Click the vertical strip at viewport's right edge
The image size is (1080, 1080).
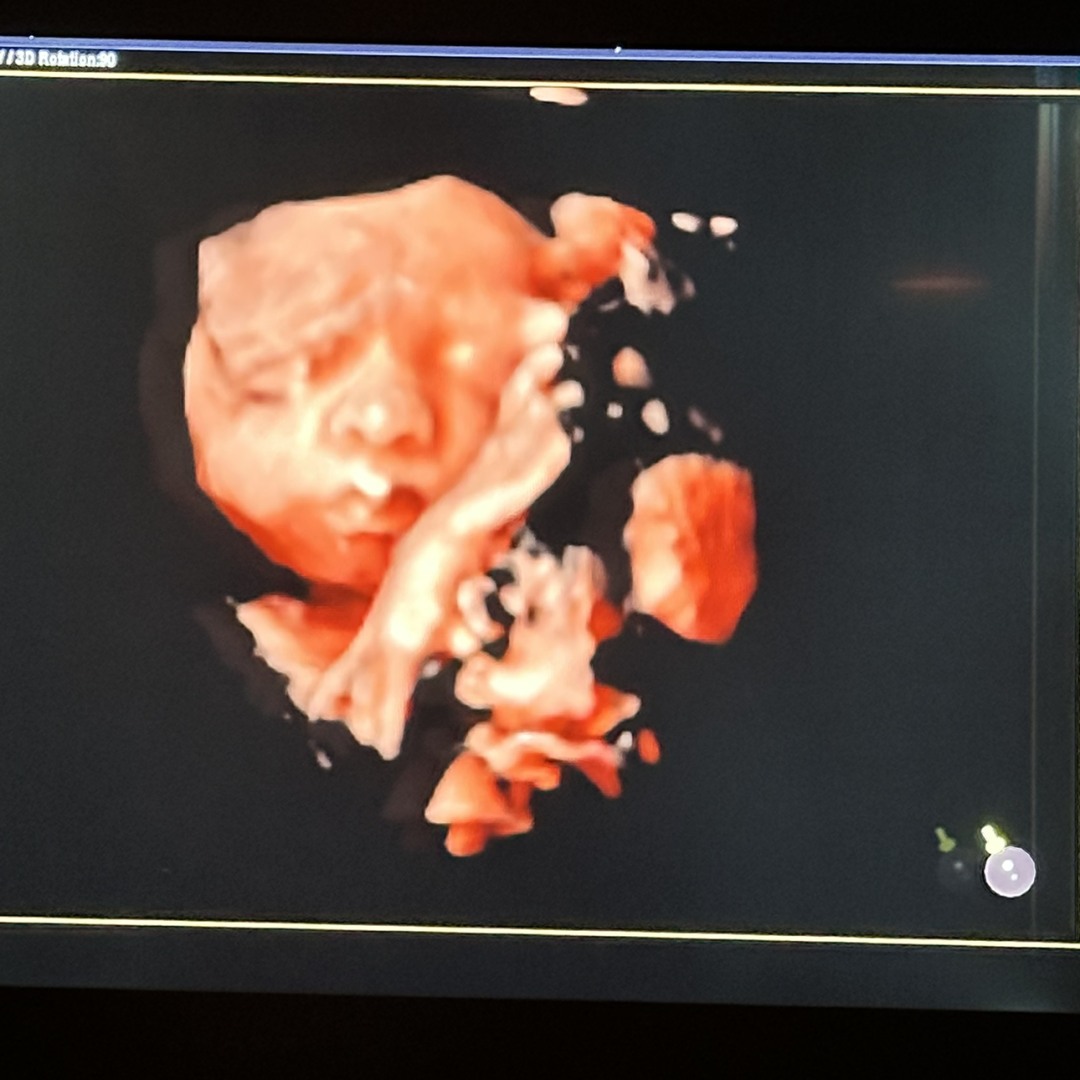pyautogui.click(x=1046, y=500)
